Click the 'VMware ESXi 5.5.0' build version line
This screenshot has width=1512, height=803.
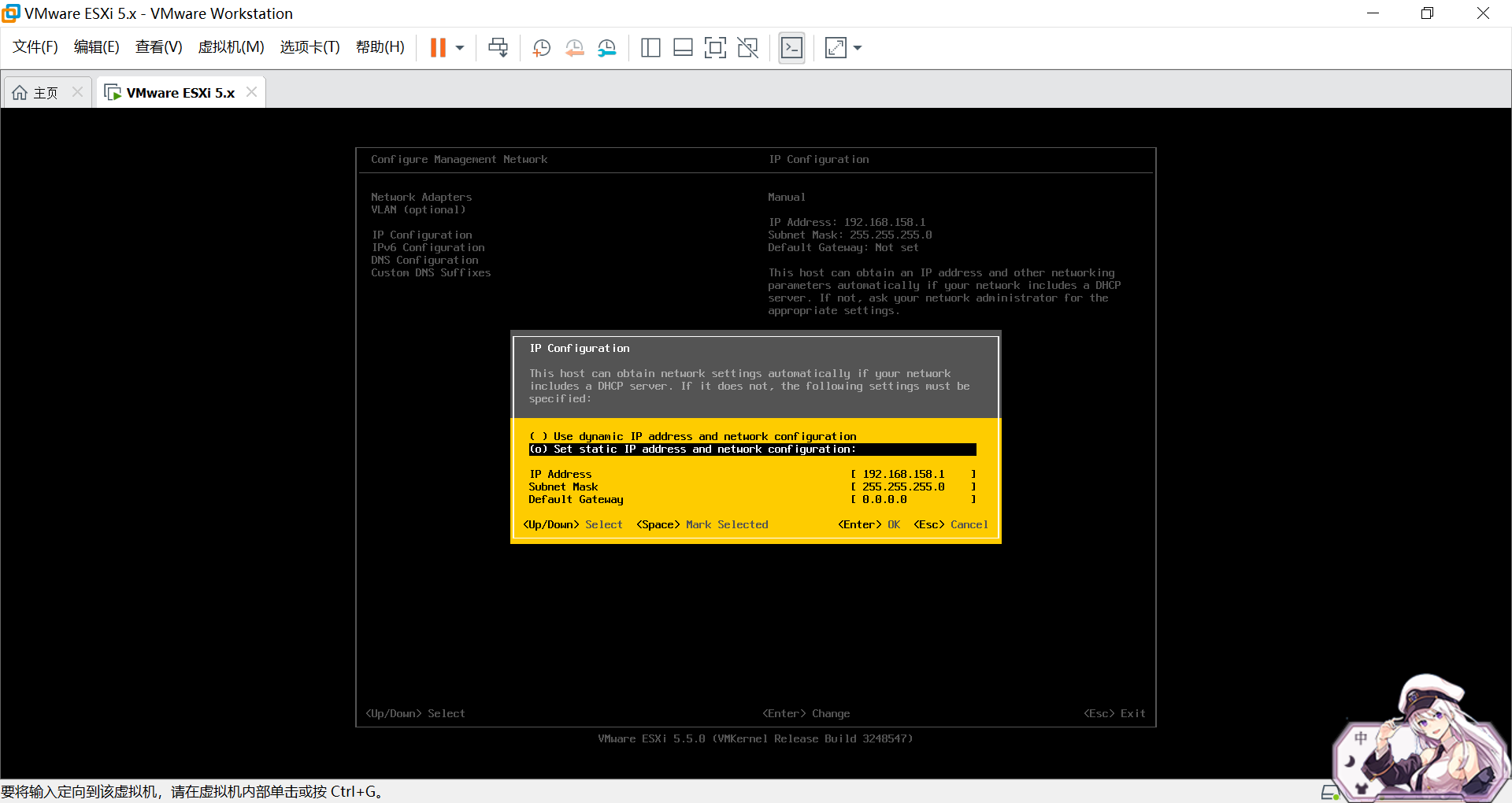[x=755, y=738]
